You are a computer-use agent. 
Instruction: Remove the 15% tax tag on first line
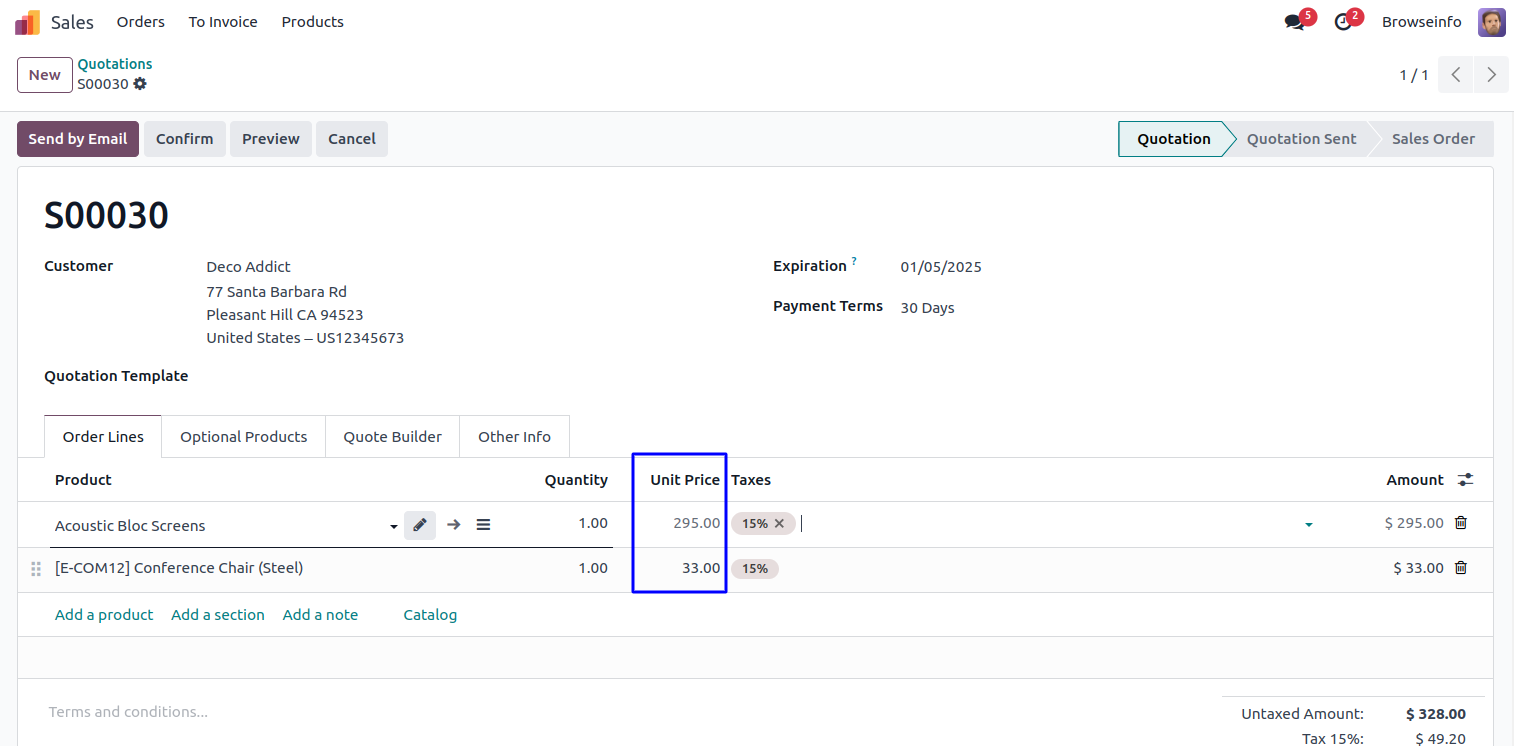pyautogui.click(x=779, y=523)
